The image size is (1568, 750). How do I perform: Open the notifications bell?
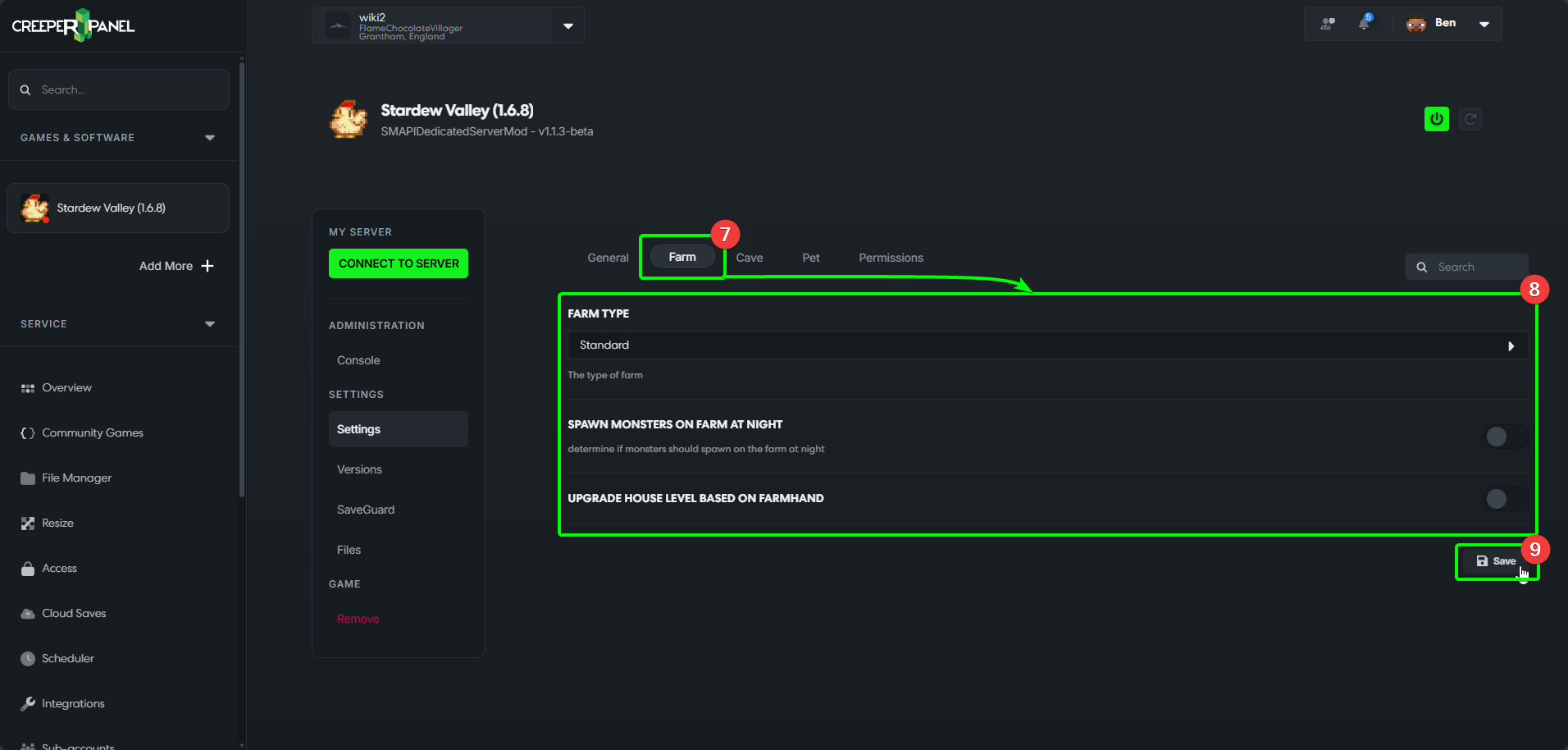[x=1364, y=24]
